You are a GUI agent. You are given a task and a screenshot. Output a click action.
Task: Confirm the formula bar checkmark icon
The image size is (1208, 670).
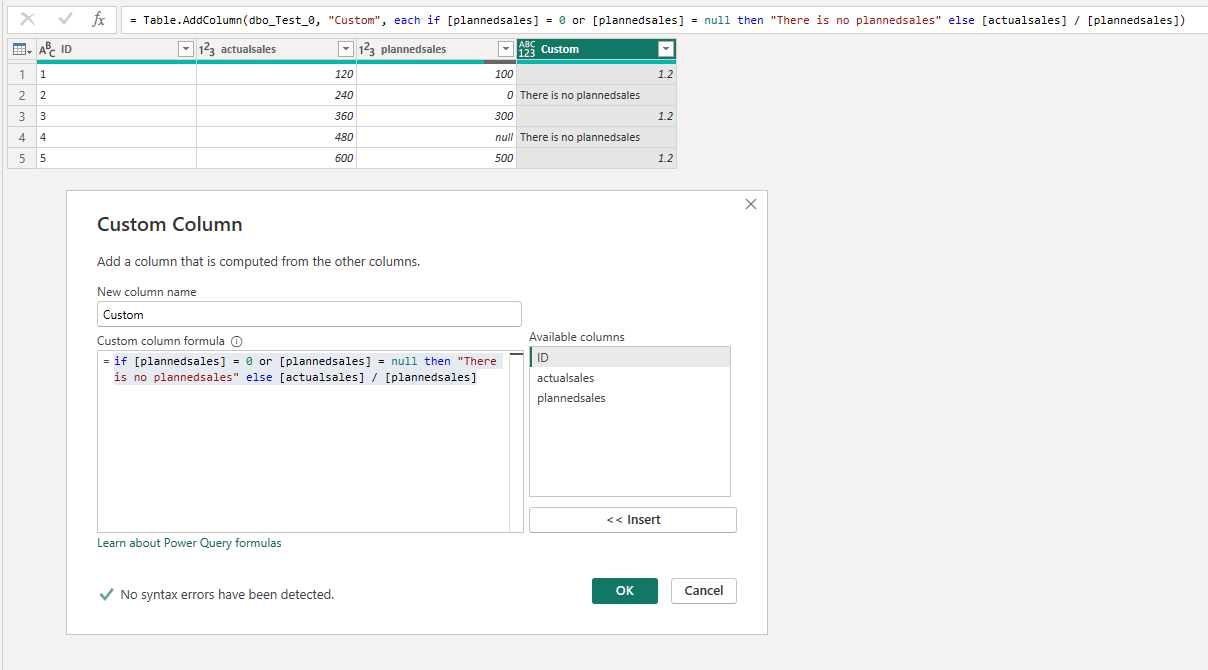click(66, 19)
